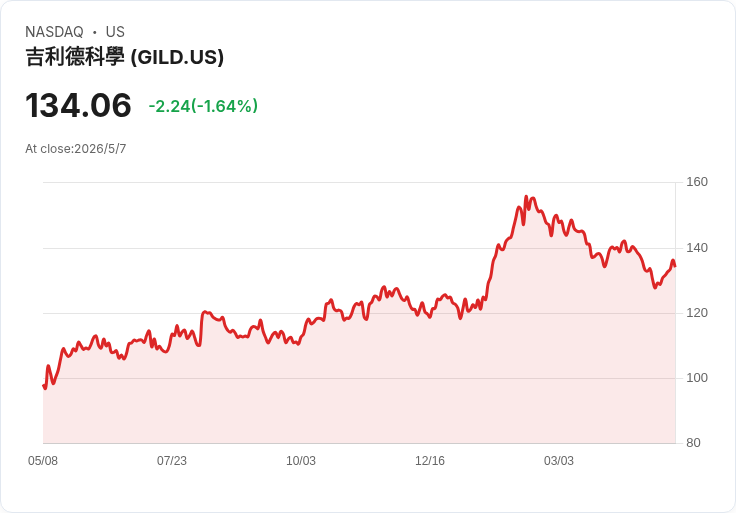Click the 160 price axis label
736x513 pixels.
click(x=697, y=182)
